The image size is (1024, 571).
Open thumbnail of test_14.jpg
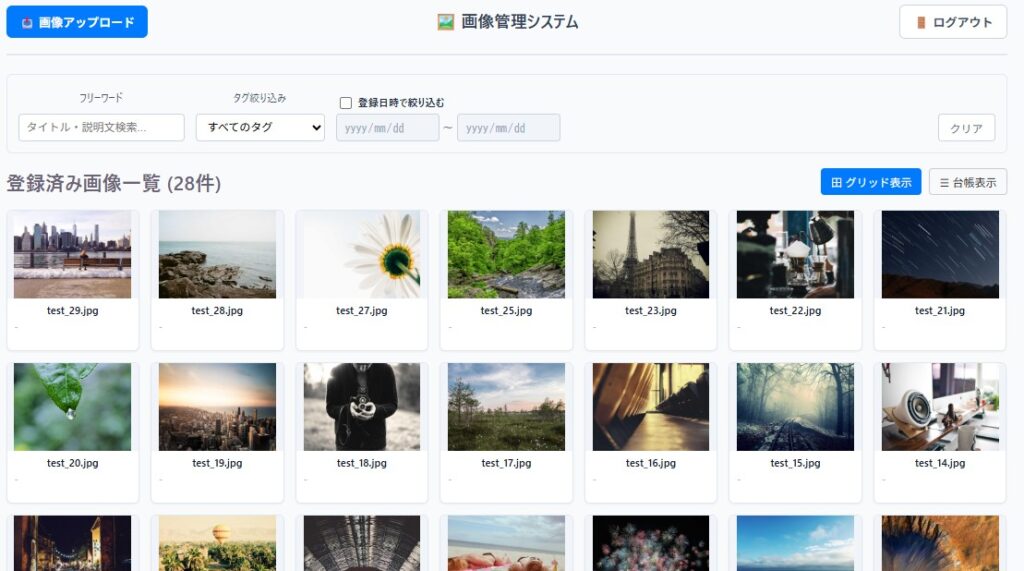940,407
